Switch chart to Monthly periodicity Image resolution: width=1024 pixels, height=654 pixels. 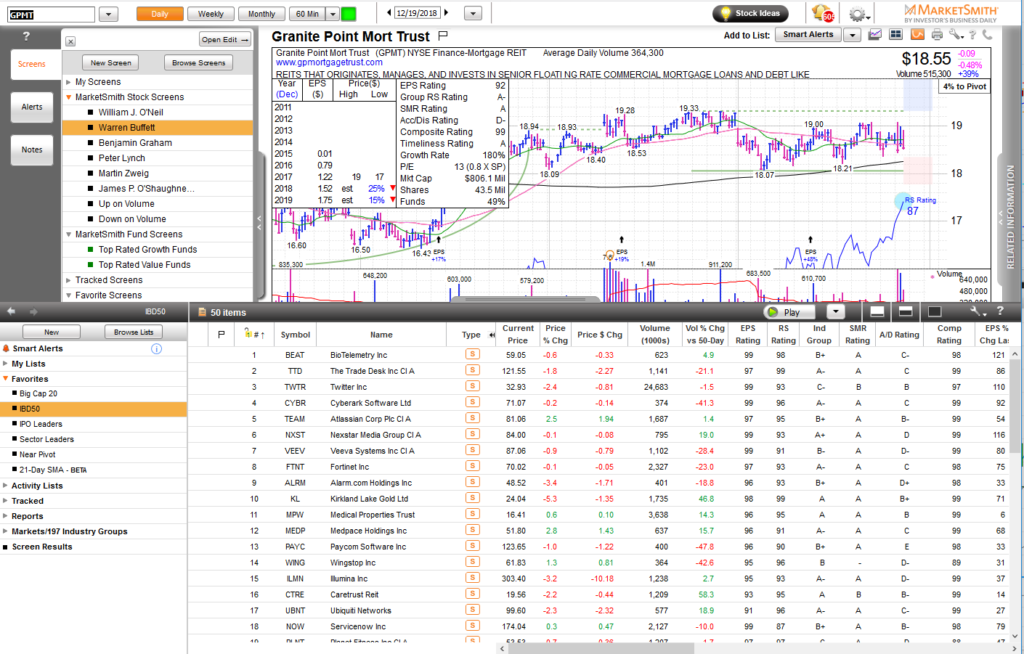point(261,14)
